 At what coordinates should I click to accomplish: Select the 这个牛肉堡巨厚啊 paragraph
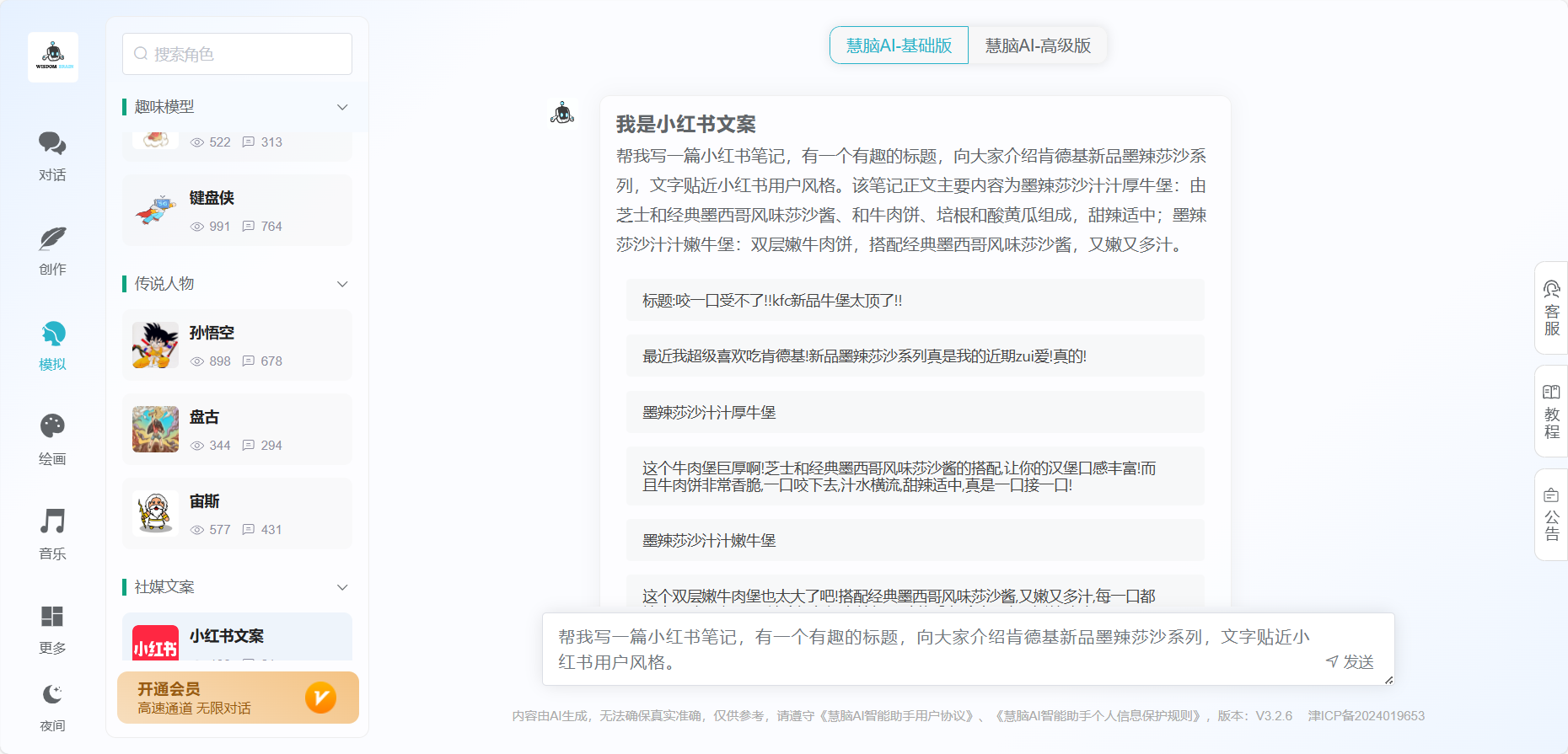(x=916, y=477)
